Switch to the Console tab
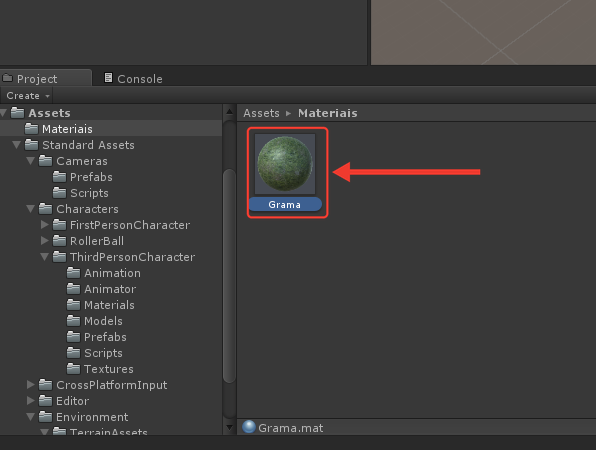The height and width of the screenshot is (450, 596). [133, 79]
